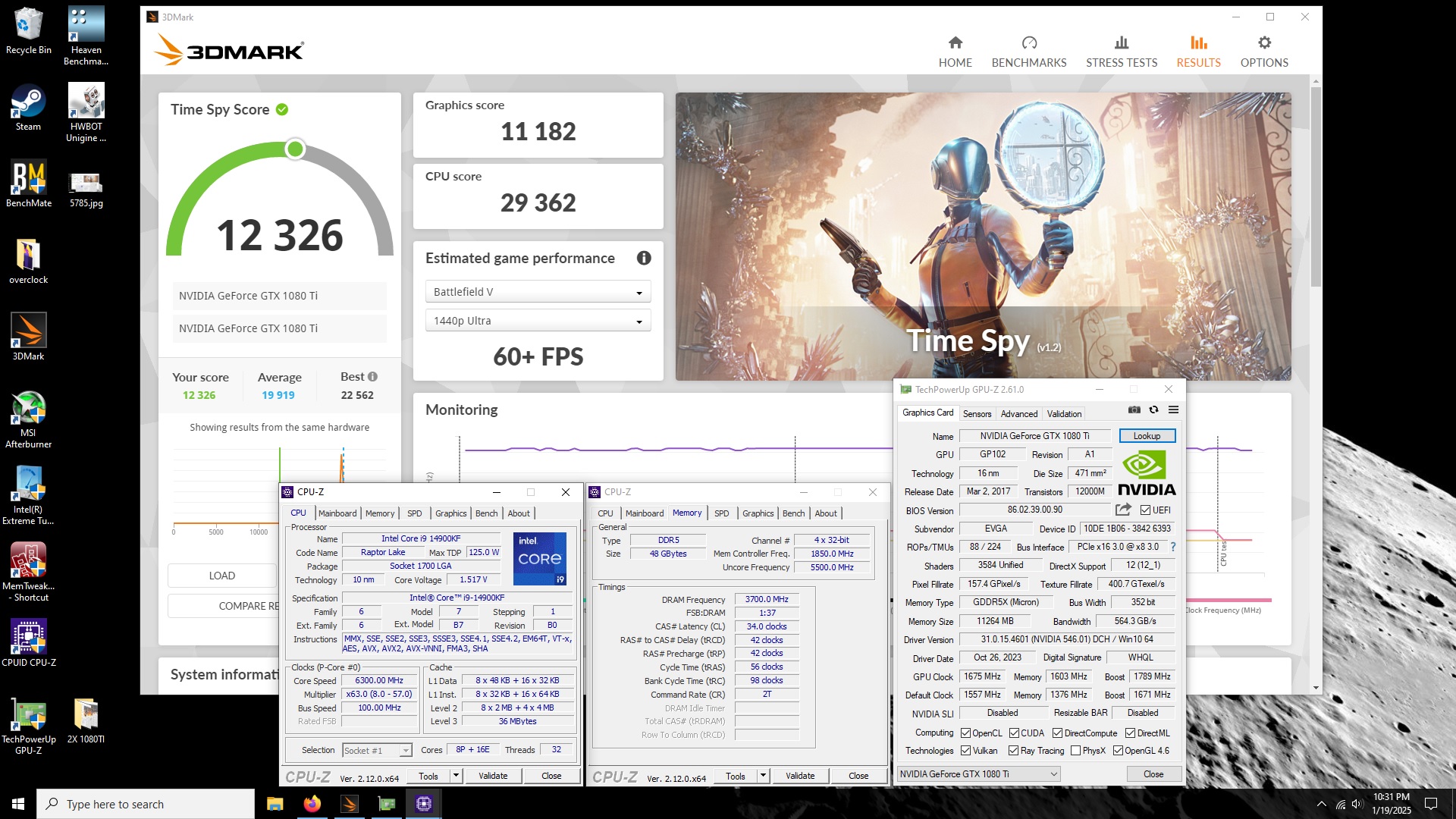Image resolution: width=1456 pixels, height=819 pixels.
Task: Switch to Validation tab in GPU-Z
Action: (1064, 414)
